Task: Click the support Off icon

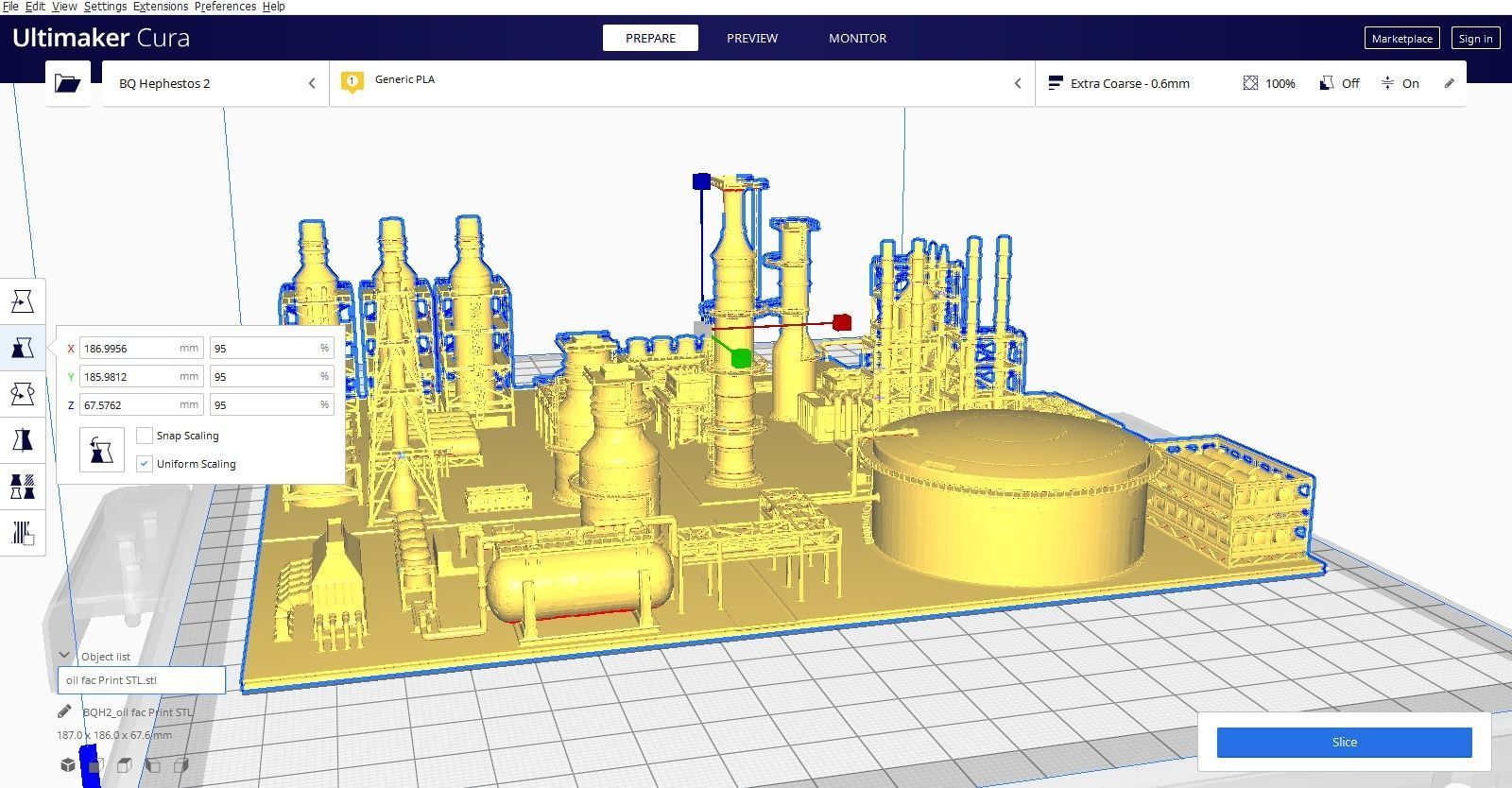Action: point(1327,83)
